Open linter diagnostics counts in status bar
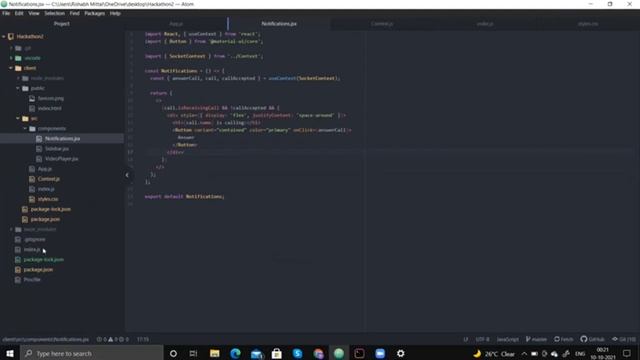Screen dimensions: 640x360 click(113, 339)
